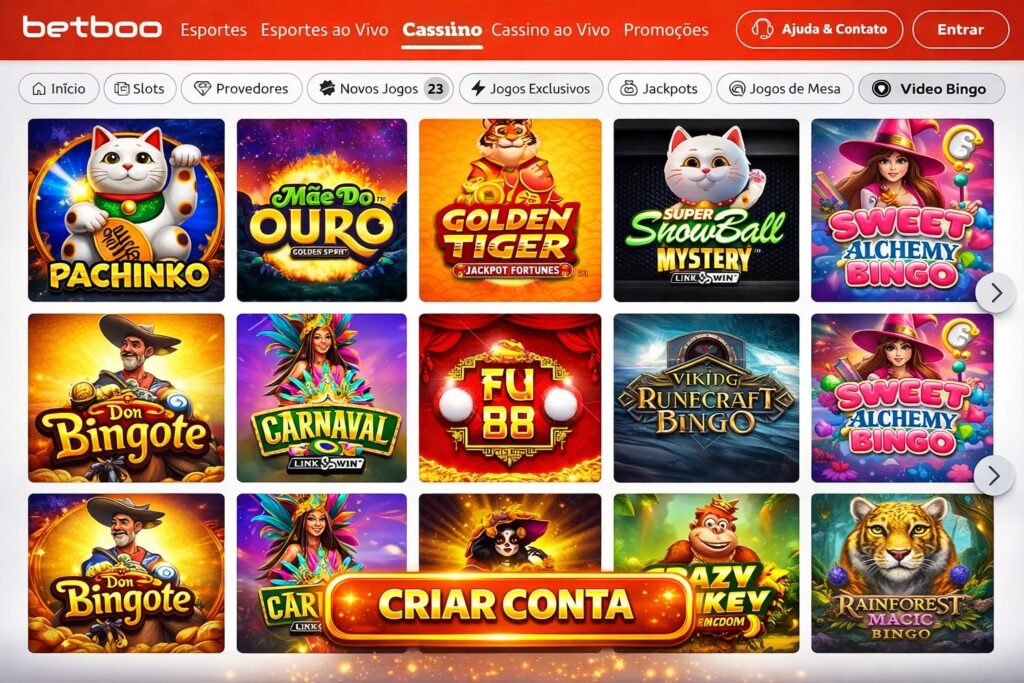This screenshot has height=683, width=1024.
Task: Switch to the Esportes ao Vivo tab
Action: 324,30
